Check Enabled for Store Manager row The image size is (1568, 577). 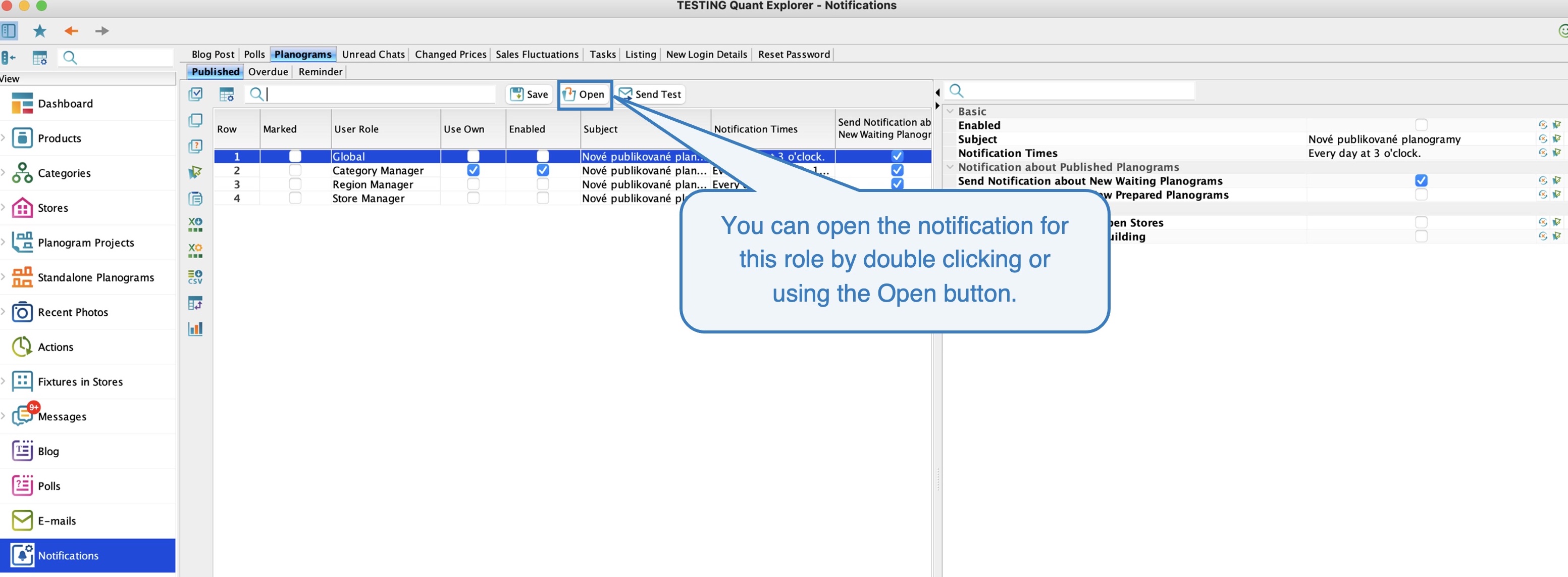[542, 198]
